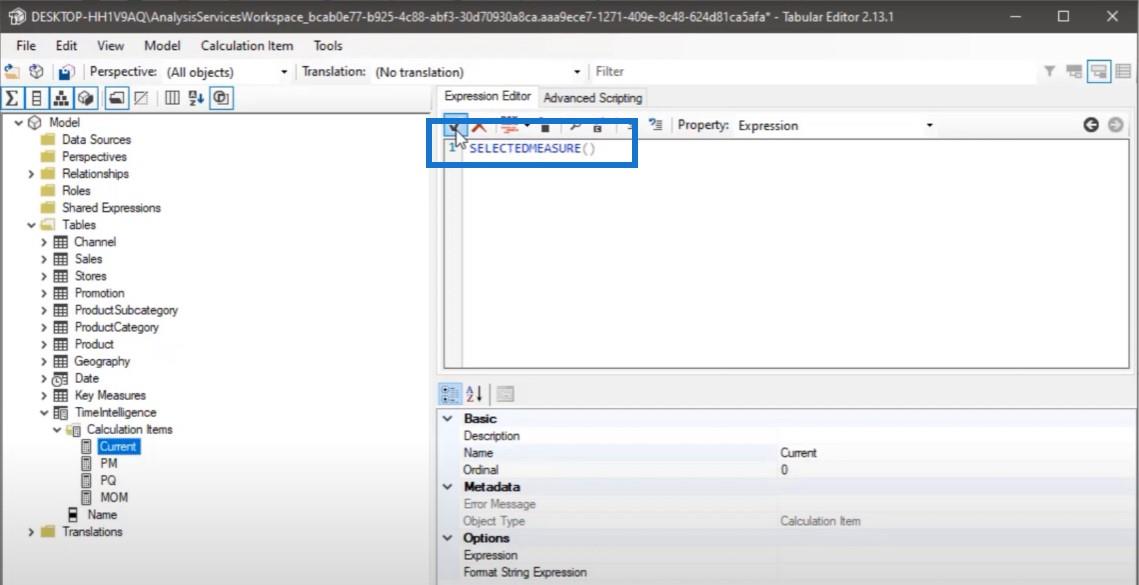Collapse the Calculation Items node

(57, 430)
